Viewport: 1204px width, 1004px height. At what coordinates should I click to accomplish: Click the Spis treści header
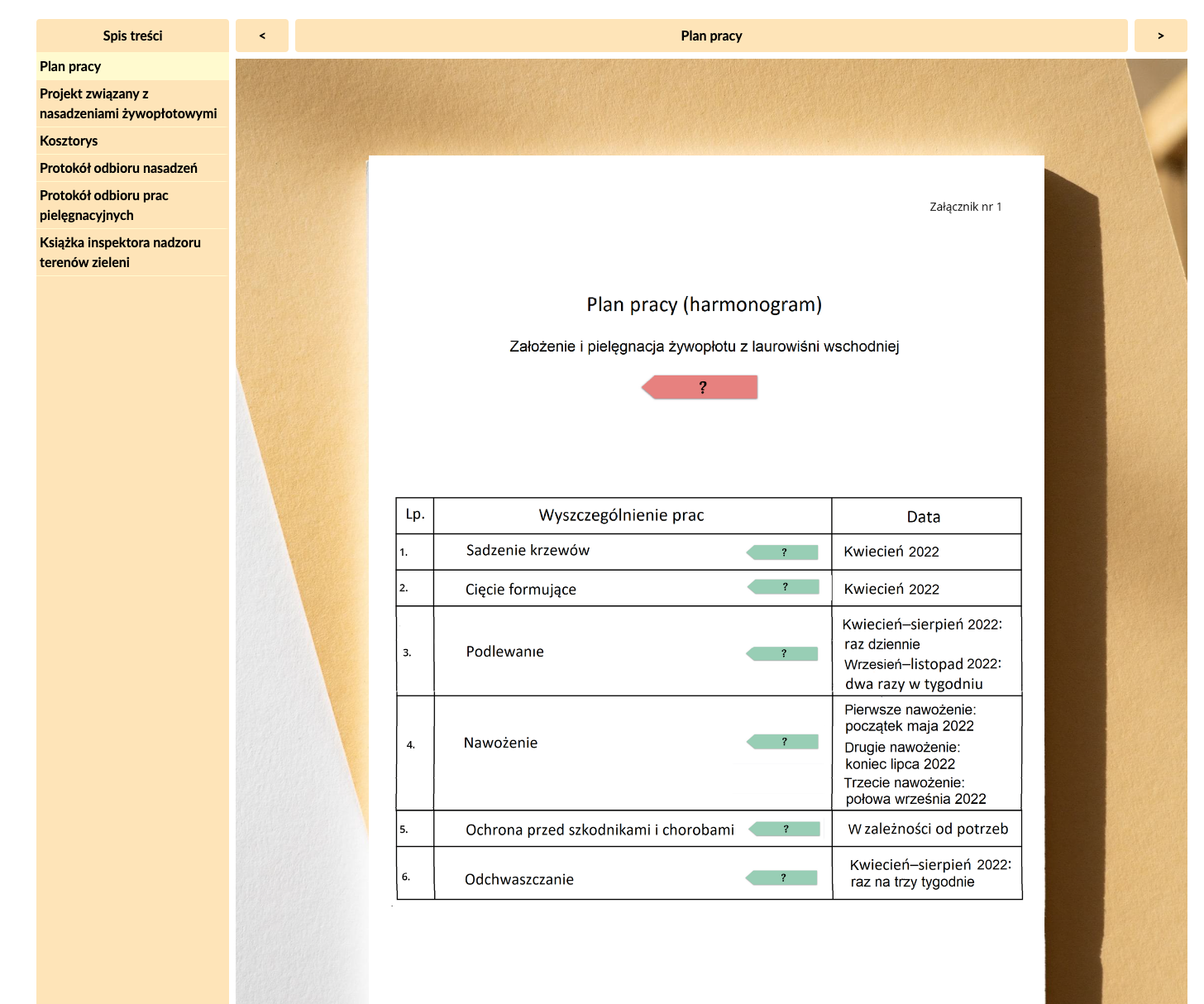(x=132, y=36)
